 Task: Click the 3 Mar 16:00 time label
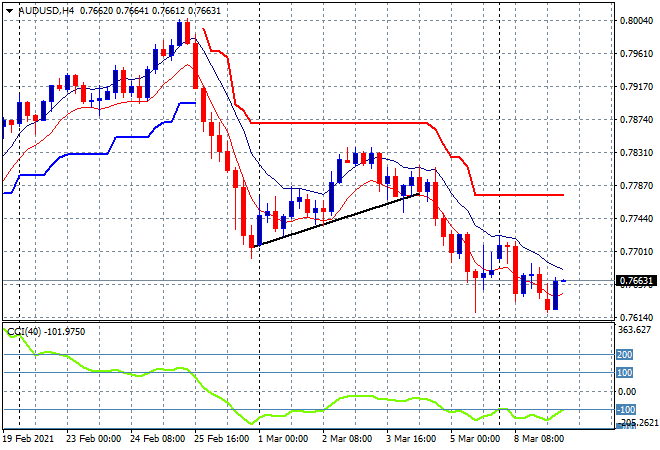411,439
